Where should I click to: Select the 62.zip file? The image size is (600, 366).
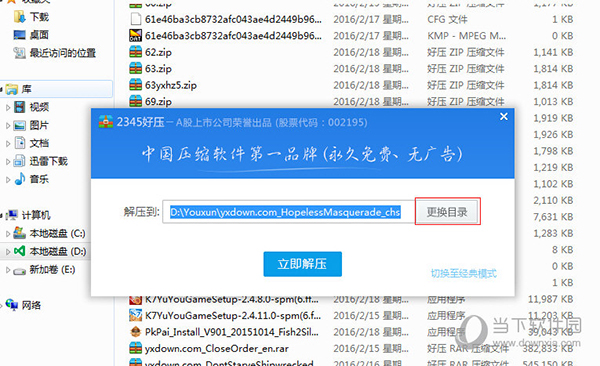point(158,52)
